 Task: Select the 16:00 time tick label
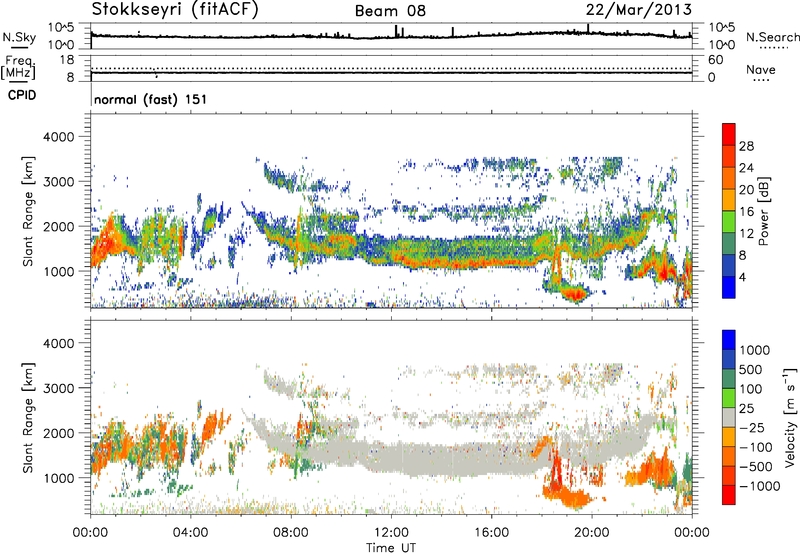pyautogui.click(x=491, y=533)
